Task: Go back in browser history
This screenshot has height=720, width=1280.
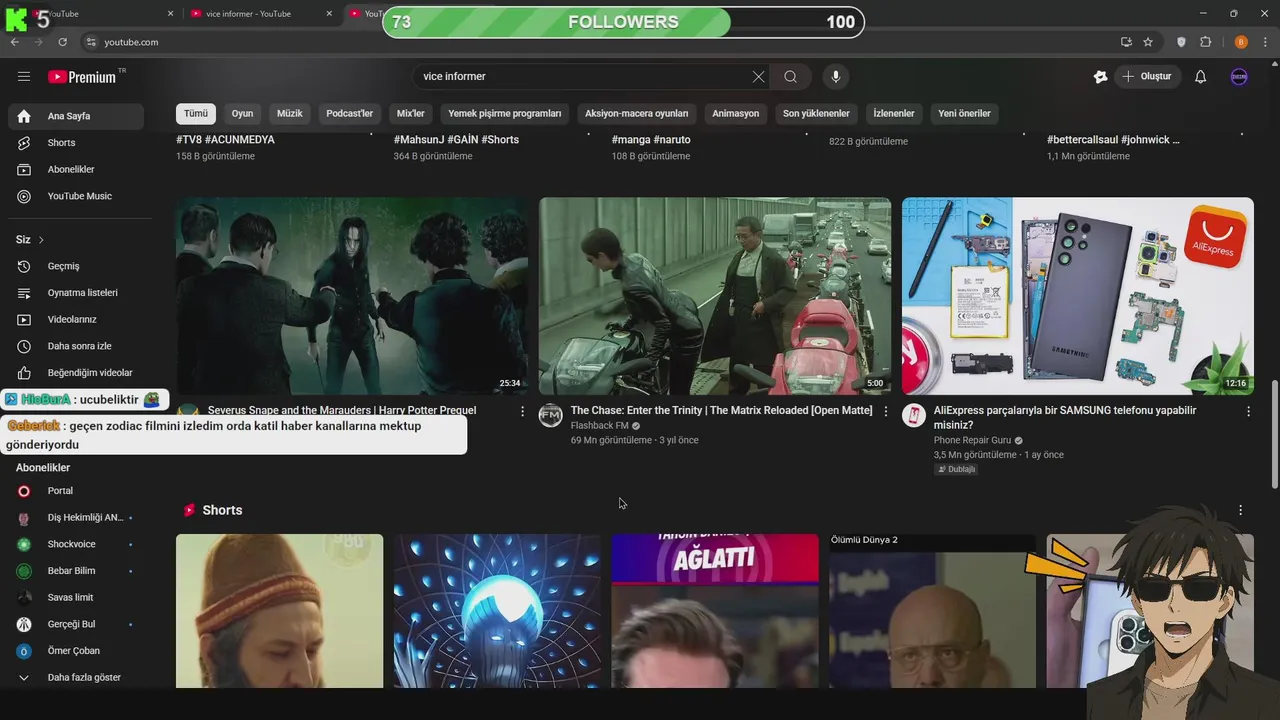Action: 14,42
